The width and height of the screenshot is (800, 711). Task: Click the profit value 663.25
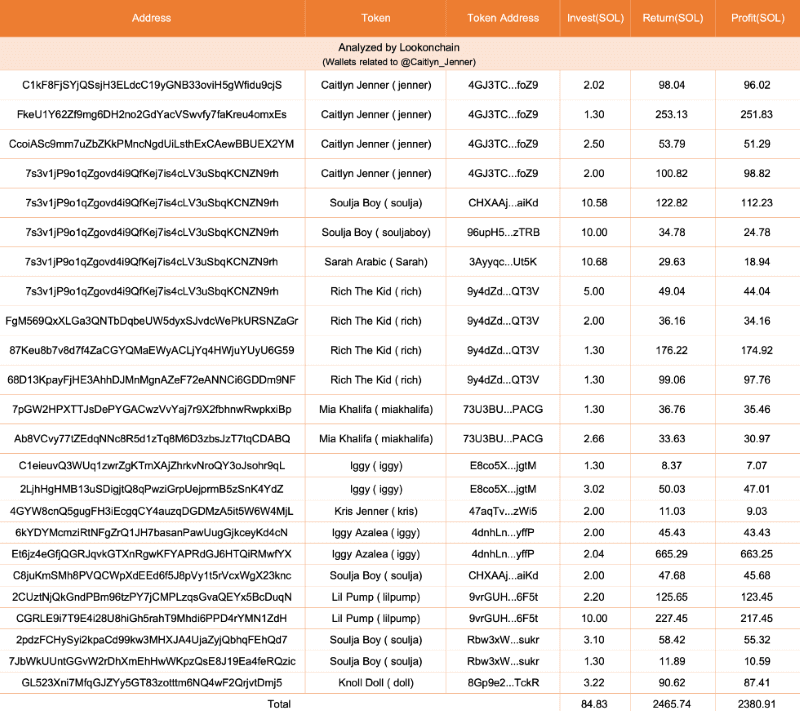click(x=757, y=554)
